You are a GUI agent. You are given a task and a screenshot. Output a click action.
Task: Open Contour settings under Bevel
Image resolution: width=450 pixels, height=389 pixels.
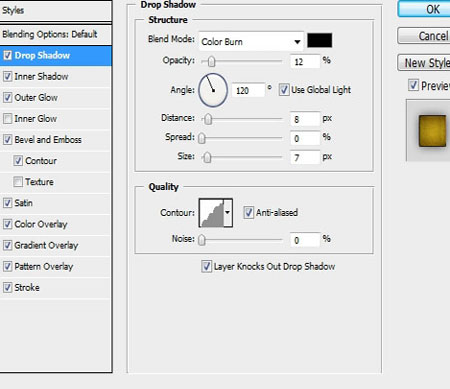point(41,160)
